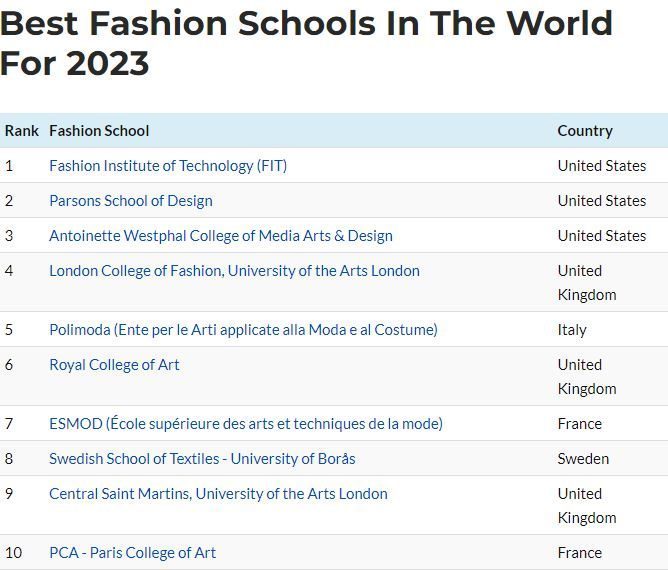
Task: Open the ESMOD school link
Action: point(246,424)
